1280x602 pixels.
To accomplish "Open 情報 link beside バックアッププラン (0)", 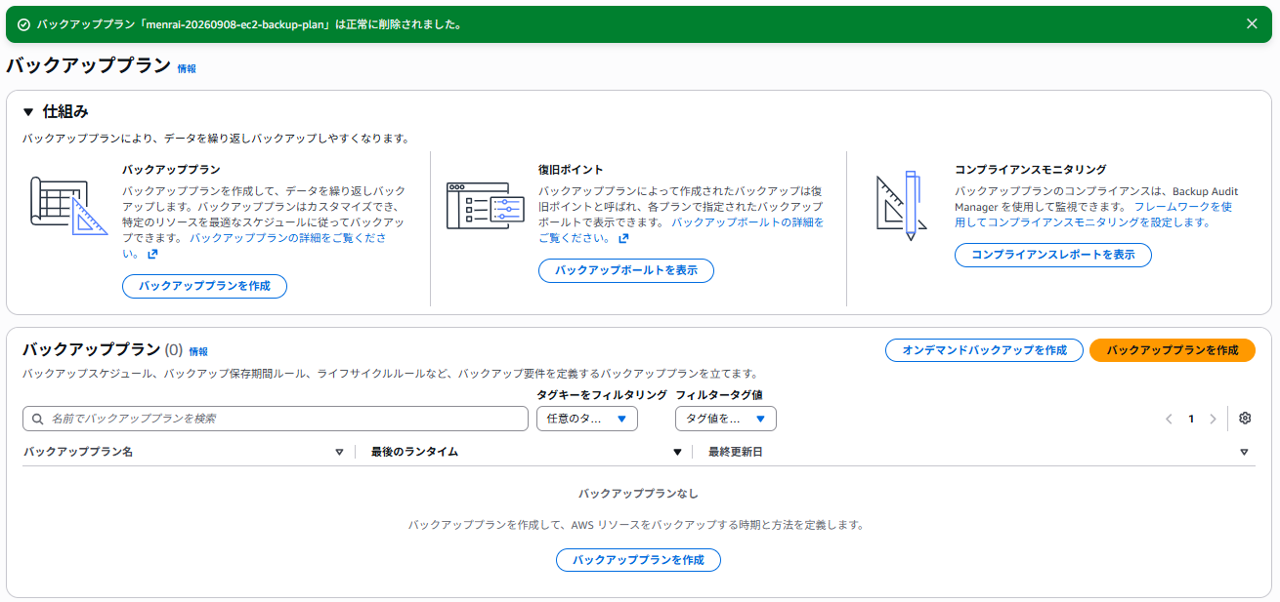I will pos(199,352).
